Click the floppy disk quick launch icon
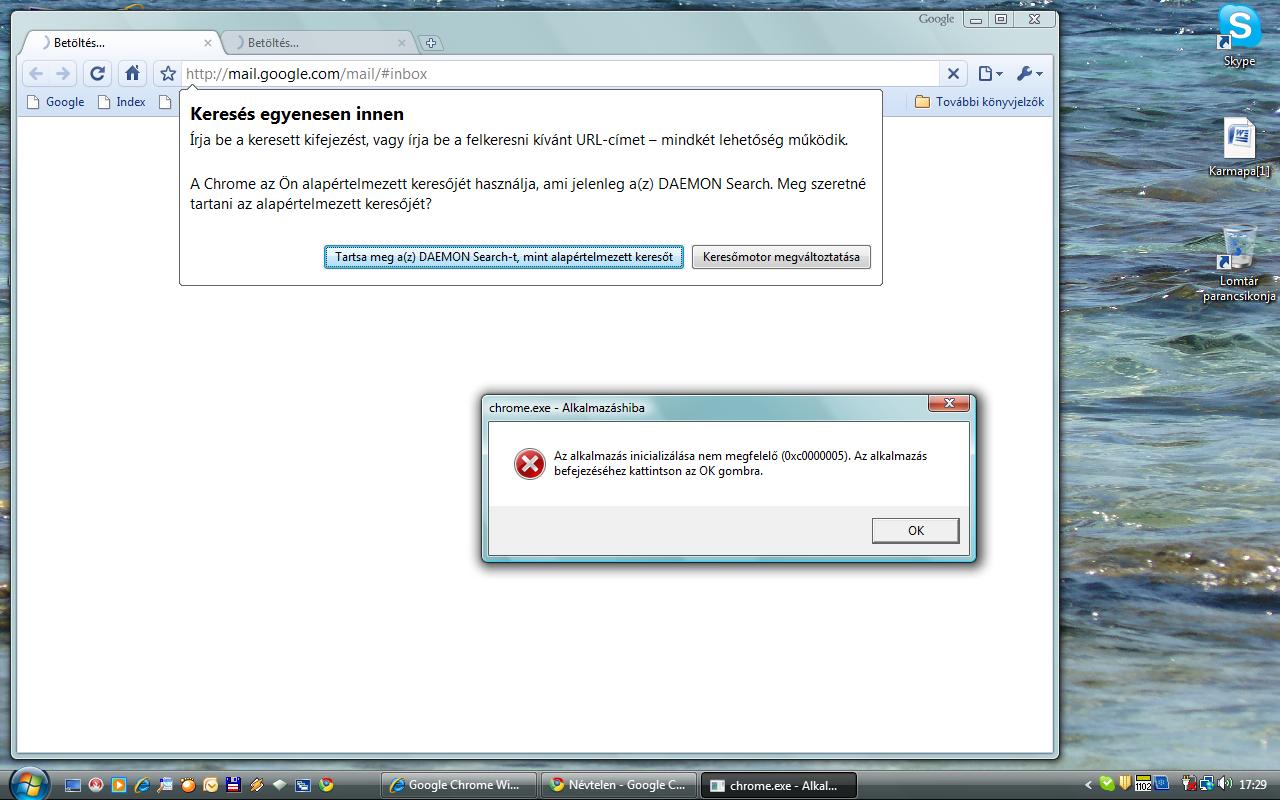Viewport: 1280px width, 800px height. tap(233, 785)
